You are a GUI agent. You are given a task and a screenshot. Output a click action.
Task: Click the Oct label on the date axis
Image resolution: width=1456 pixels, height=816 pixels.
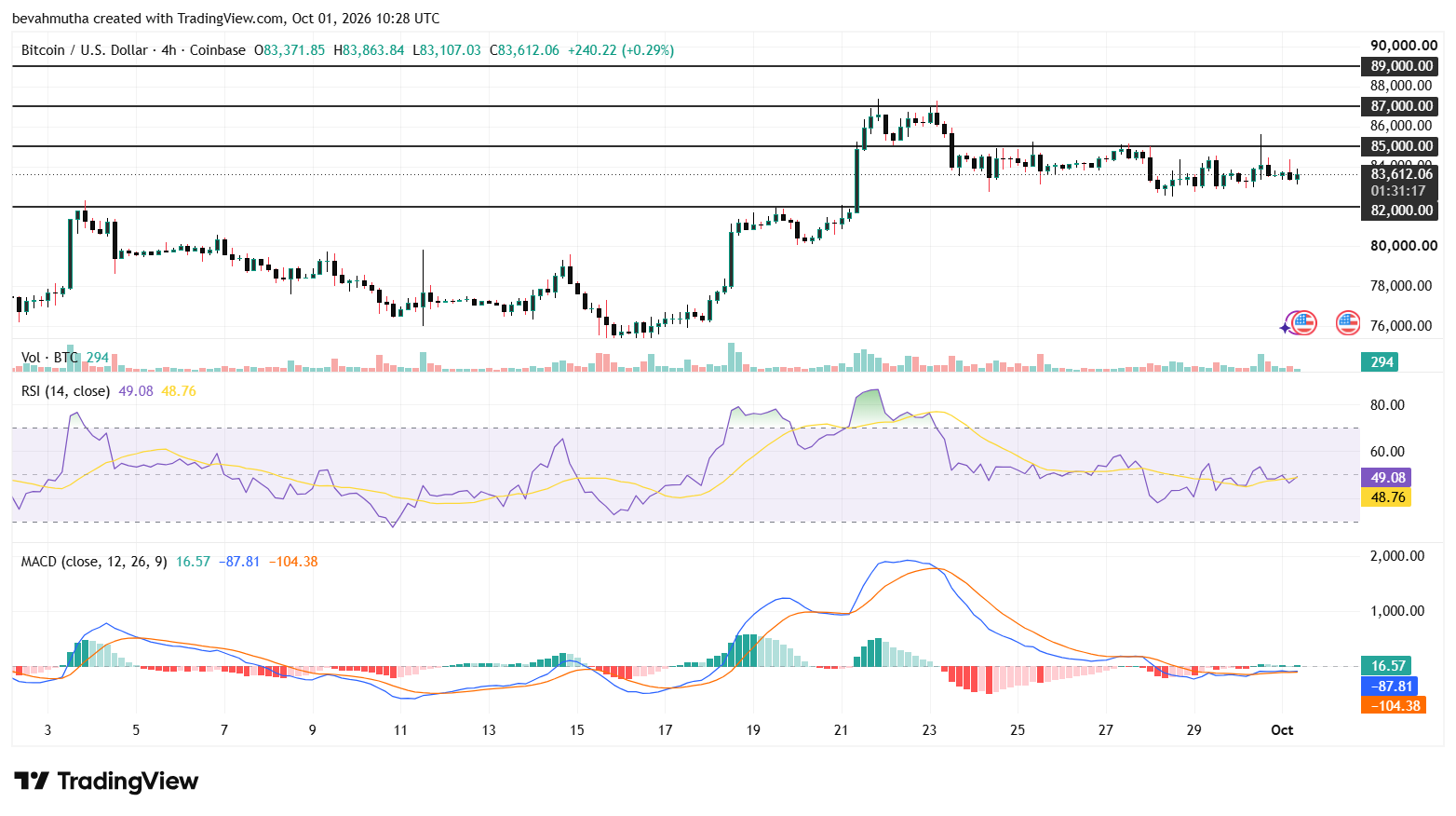(1282, 730)
